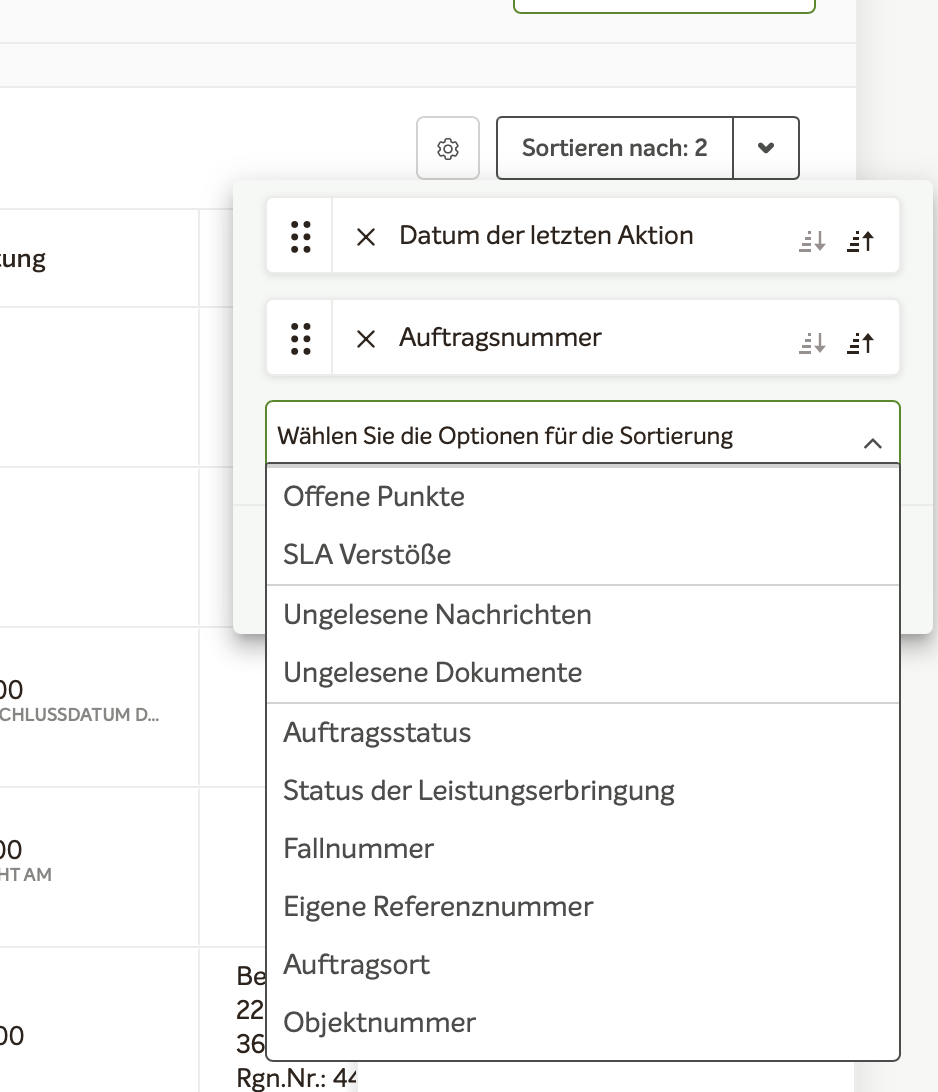Screen dimensions: 938x1092
Task: Sort 'Datum der letzten Aktion' descending
Action: 812,241
